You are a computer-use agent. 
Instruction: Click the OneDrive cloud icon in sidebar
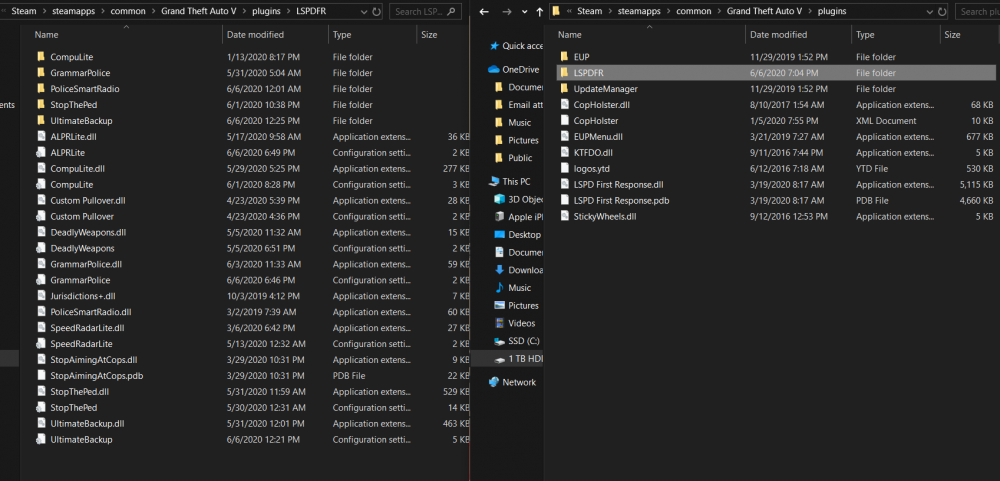(493, 69)
